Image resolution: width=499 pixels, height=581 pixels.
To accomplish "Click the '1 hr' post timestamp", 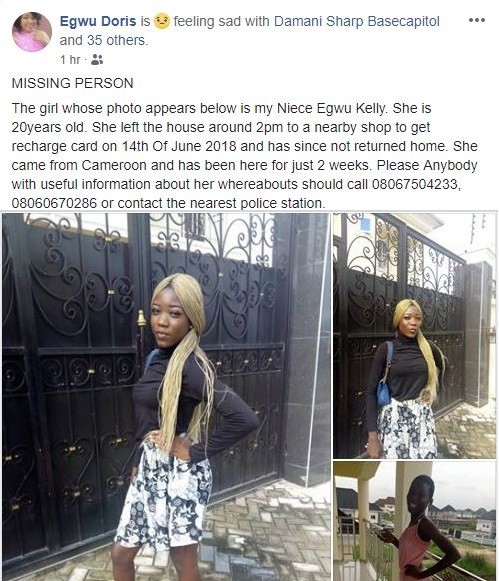I will point(70,59).
